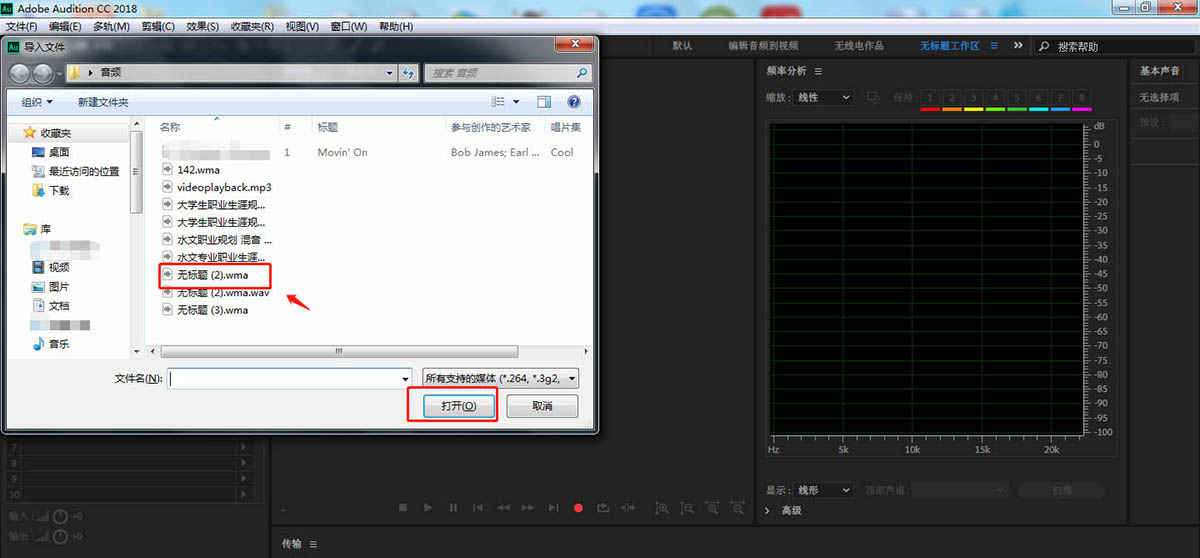The image size is (1200, 558).
Task: Click Zoom In at In Point icon
Action: coord(712,508)
